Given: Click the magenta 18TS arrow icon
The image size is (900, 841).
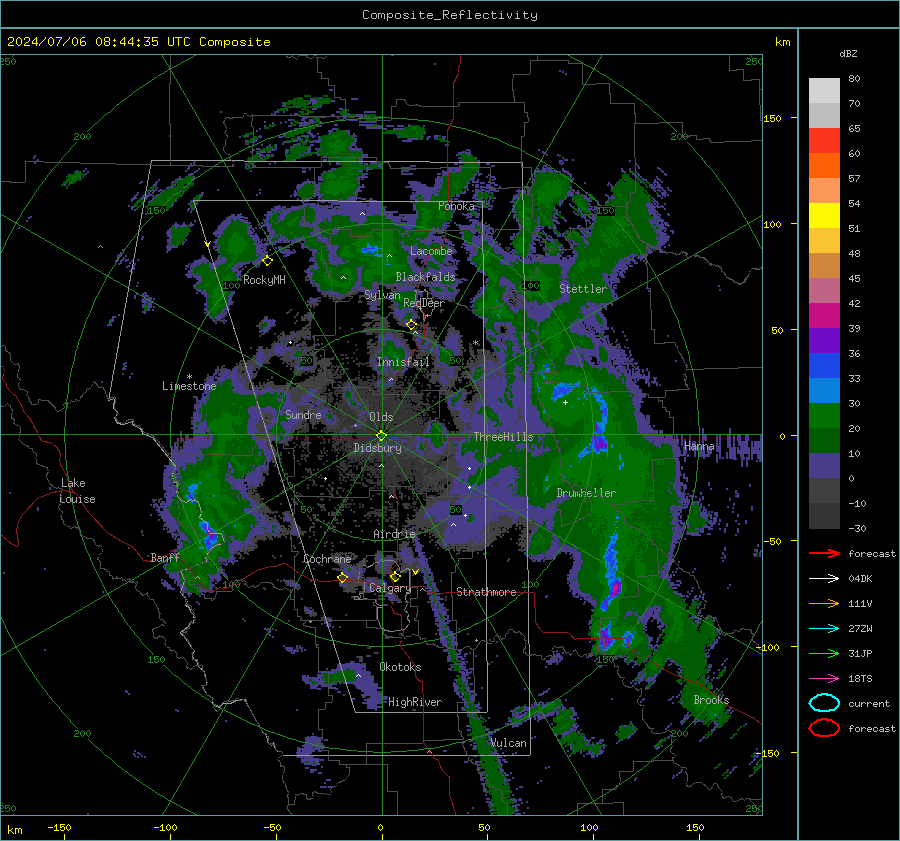Looking at the screenshot, I should (824, 679).
